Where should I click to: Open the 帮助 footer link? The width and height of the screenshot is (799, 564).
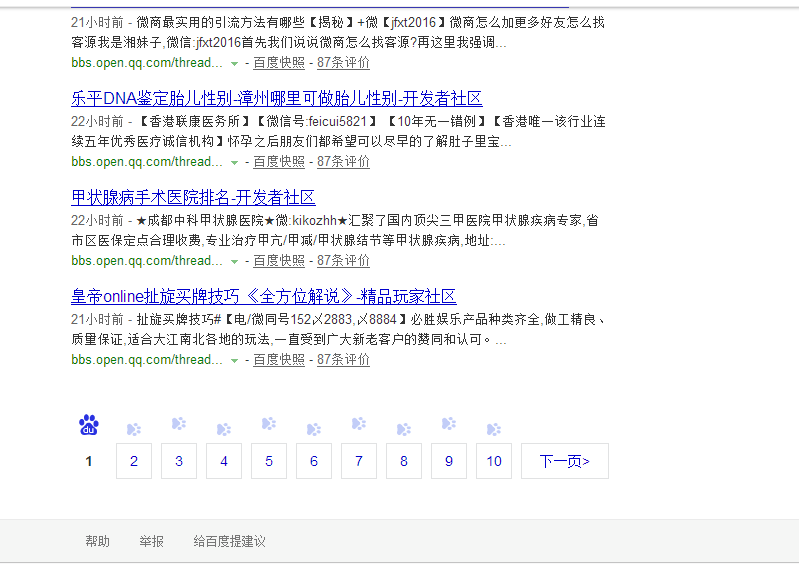coord(97,541)
